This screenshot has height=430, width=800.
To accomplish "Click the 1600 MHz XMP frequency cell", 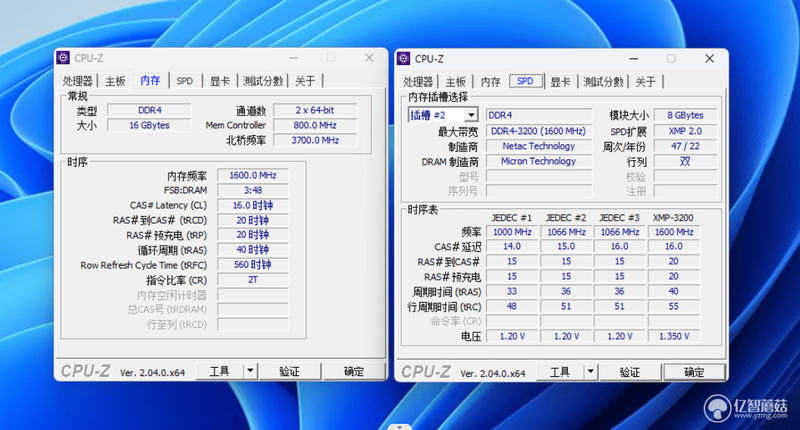I will tap(673, 232).
